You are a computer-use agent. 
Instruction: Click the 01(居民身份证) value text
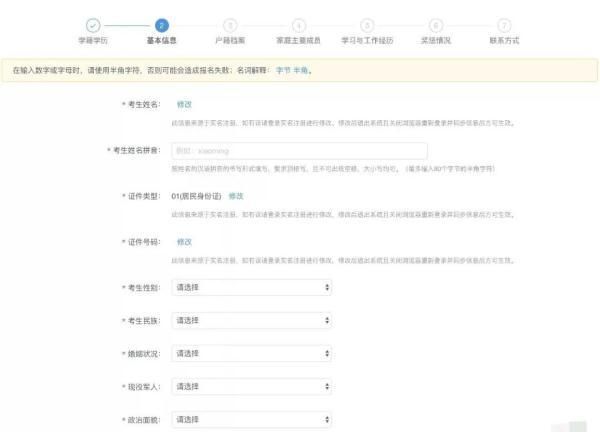pos(196,196)
